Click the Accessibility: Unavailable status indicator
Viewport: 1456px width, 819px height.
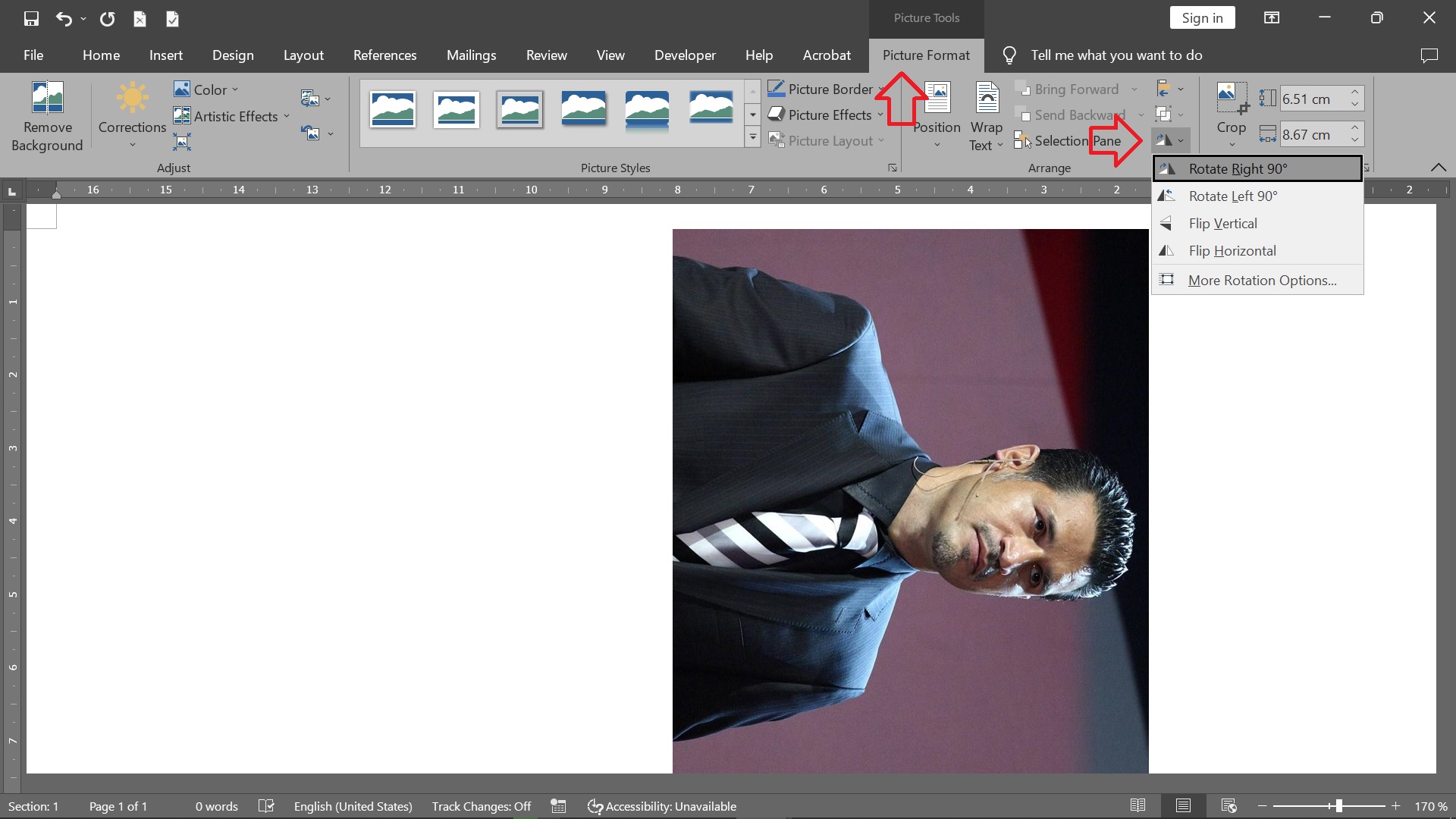pos(662,806)
